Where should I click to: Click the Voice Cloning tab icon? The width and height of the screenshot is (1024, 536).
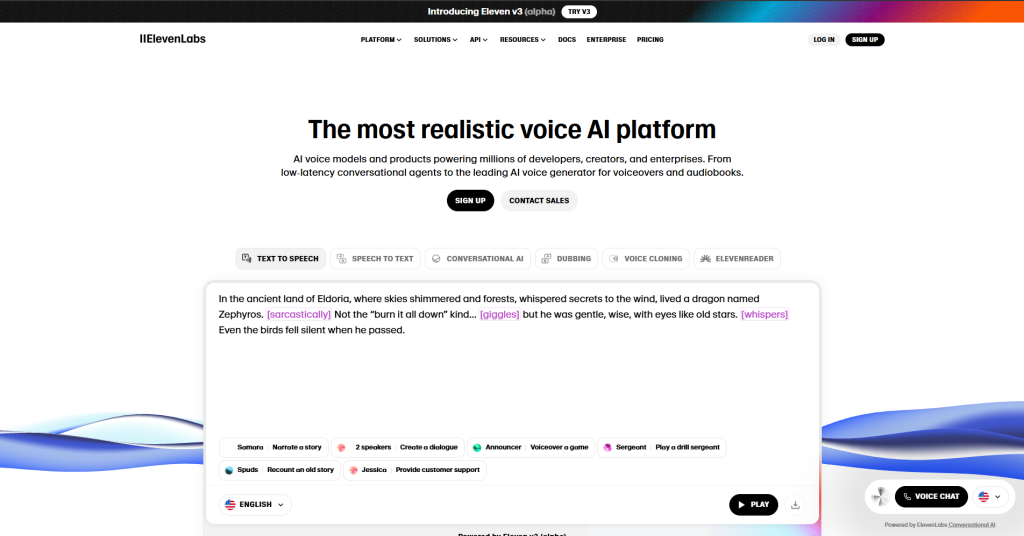(614, 259)
